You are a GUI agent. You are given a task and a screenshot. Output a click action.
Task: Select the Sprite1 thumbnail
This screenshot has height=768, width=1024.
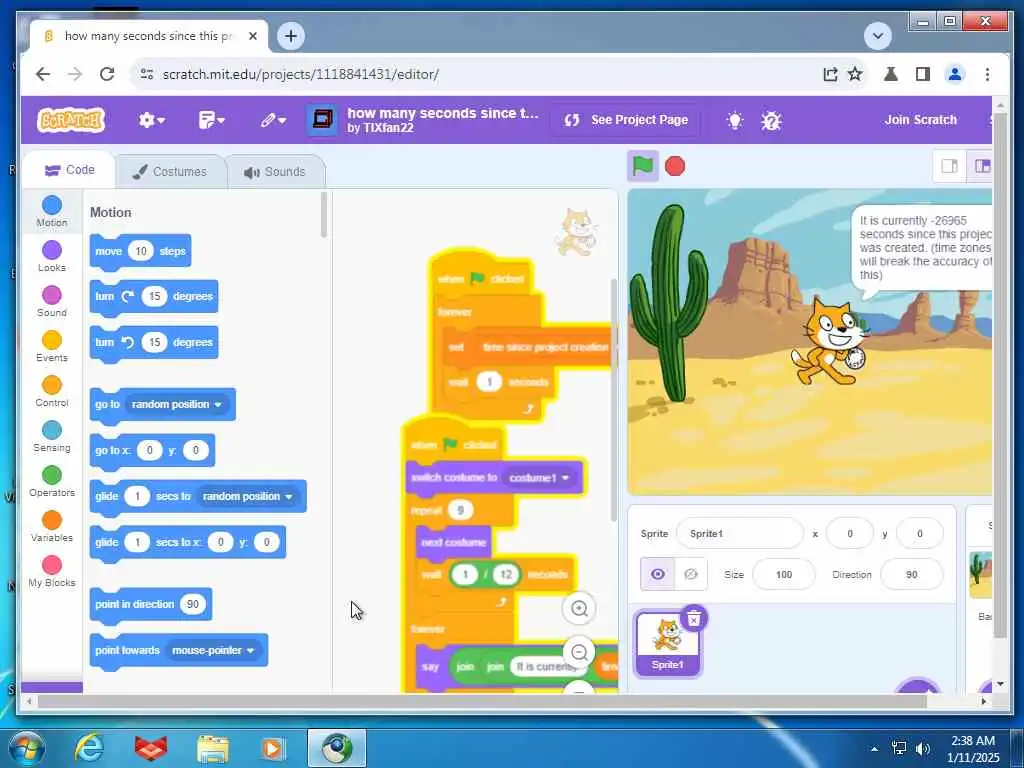click(667, 645)
